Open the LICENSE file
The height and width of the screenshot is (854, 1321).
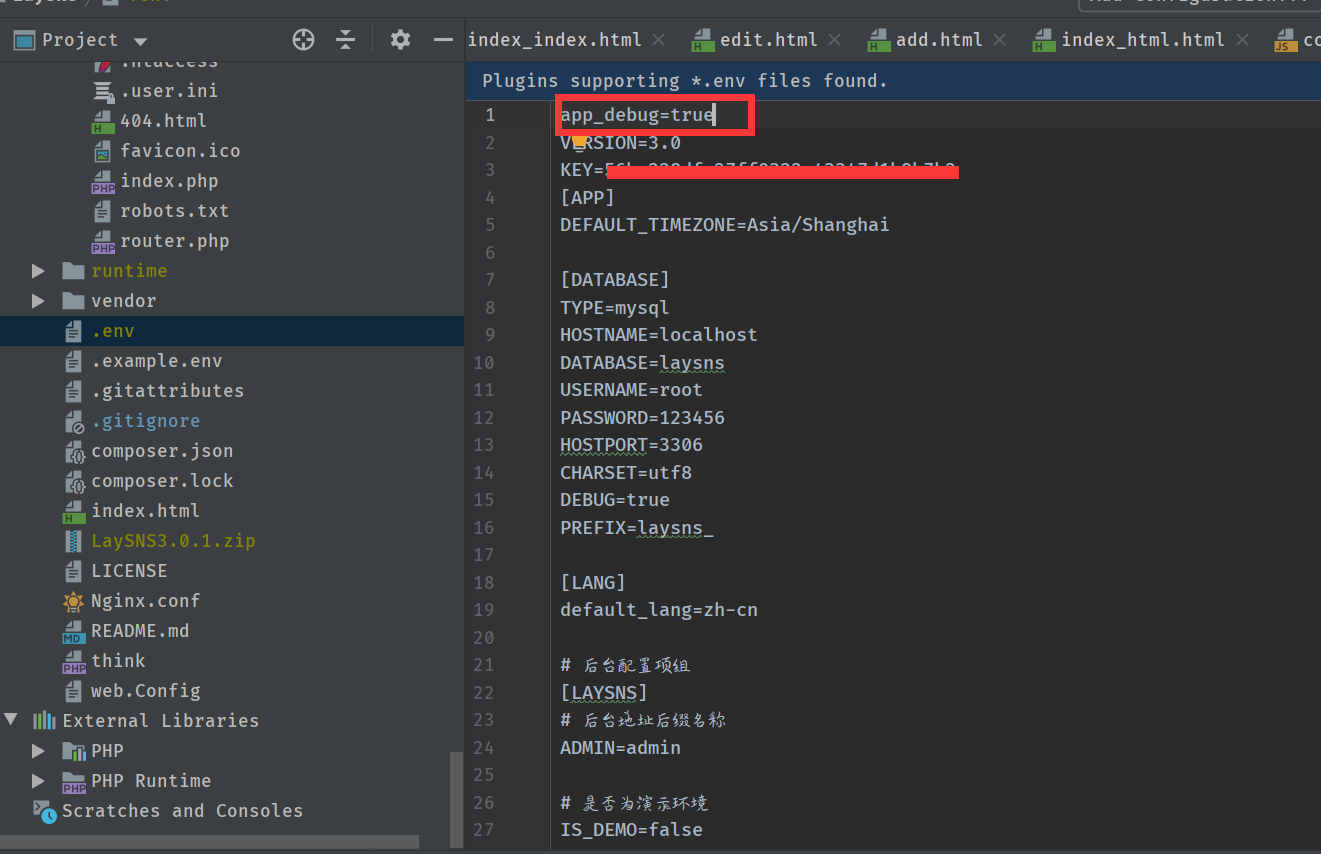129,571
